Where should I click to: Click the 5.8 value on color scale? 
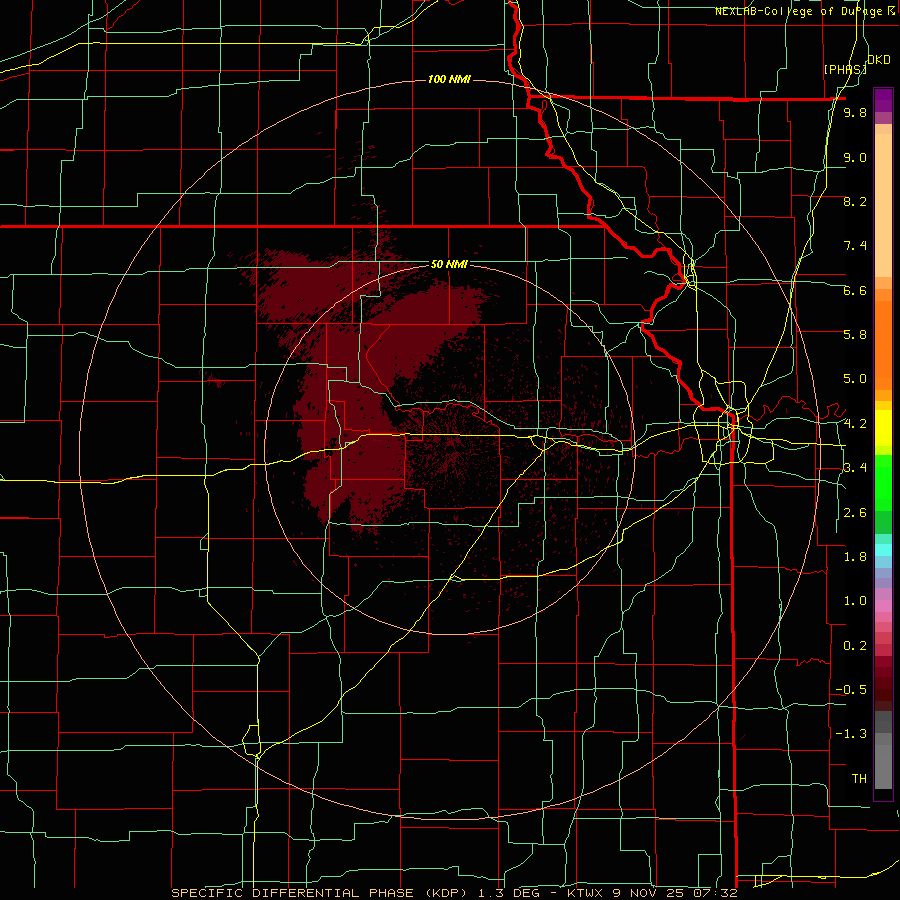[855, 335]
